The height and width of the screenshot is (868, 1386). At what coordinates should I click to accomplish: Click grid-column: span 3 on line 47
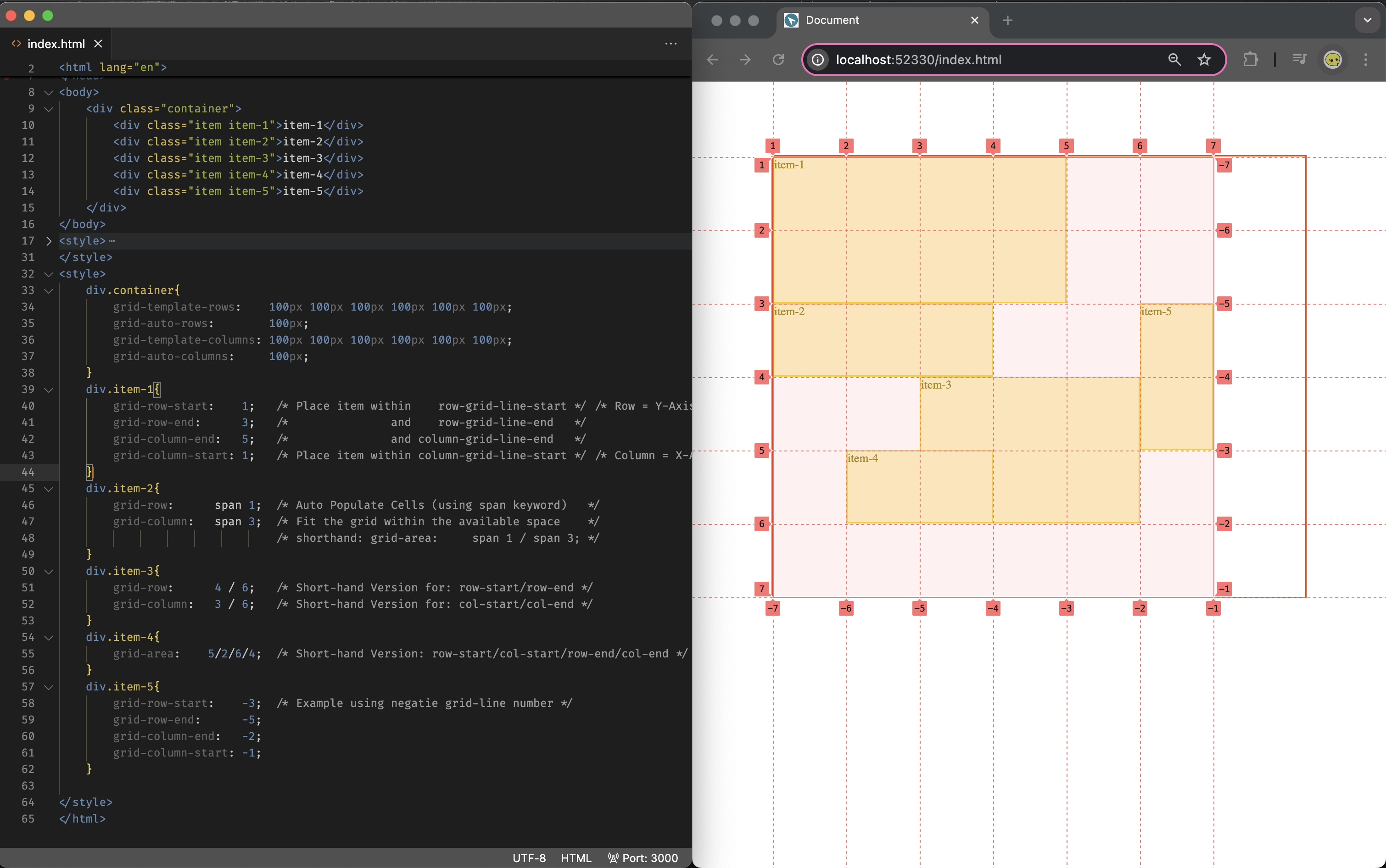187,522
